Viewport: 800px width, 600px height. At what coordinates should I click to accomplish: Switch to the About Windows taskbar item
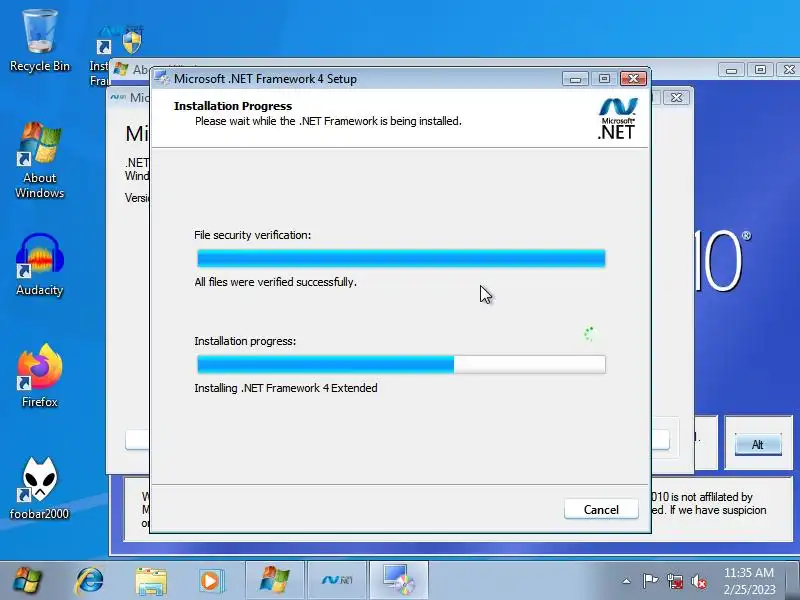point(275,580)
